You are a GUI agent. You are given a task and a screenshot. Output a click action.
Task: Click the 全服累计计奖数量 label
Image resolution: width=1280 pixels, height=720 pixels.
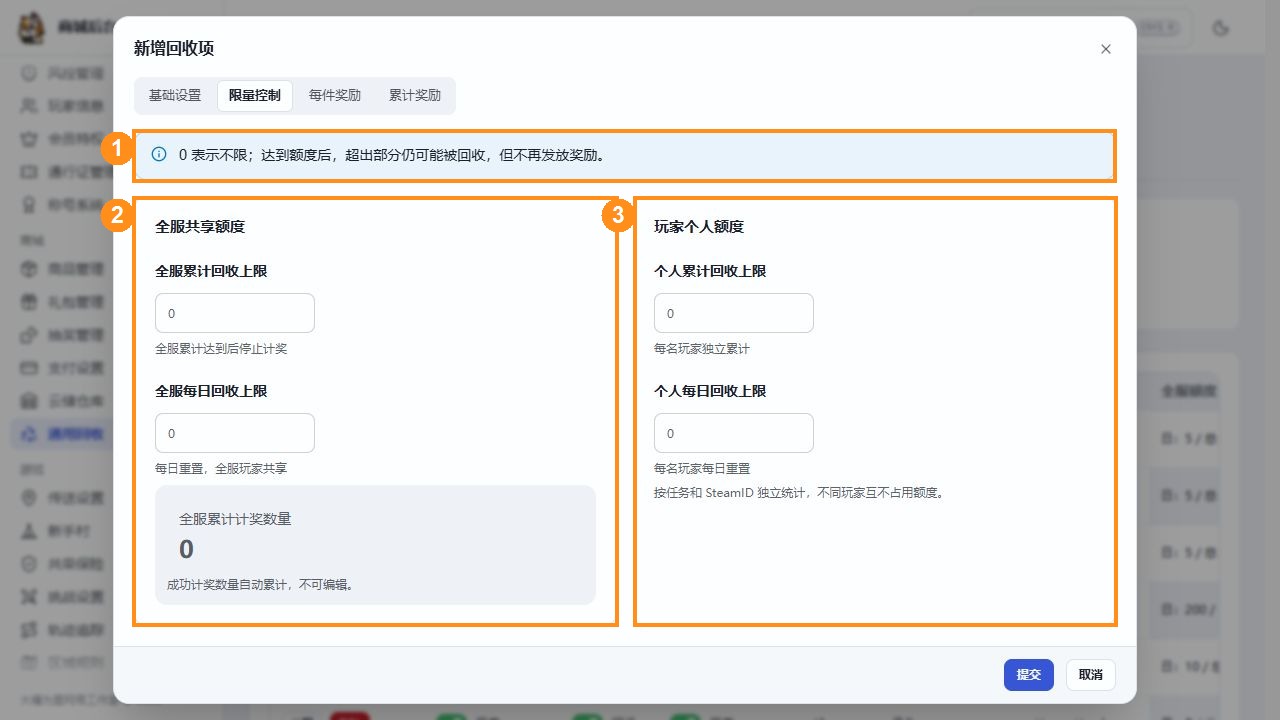click(235, 519)
